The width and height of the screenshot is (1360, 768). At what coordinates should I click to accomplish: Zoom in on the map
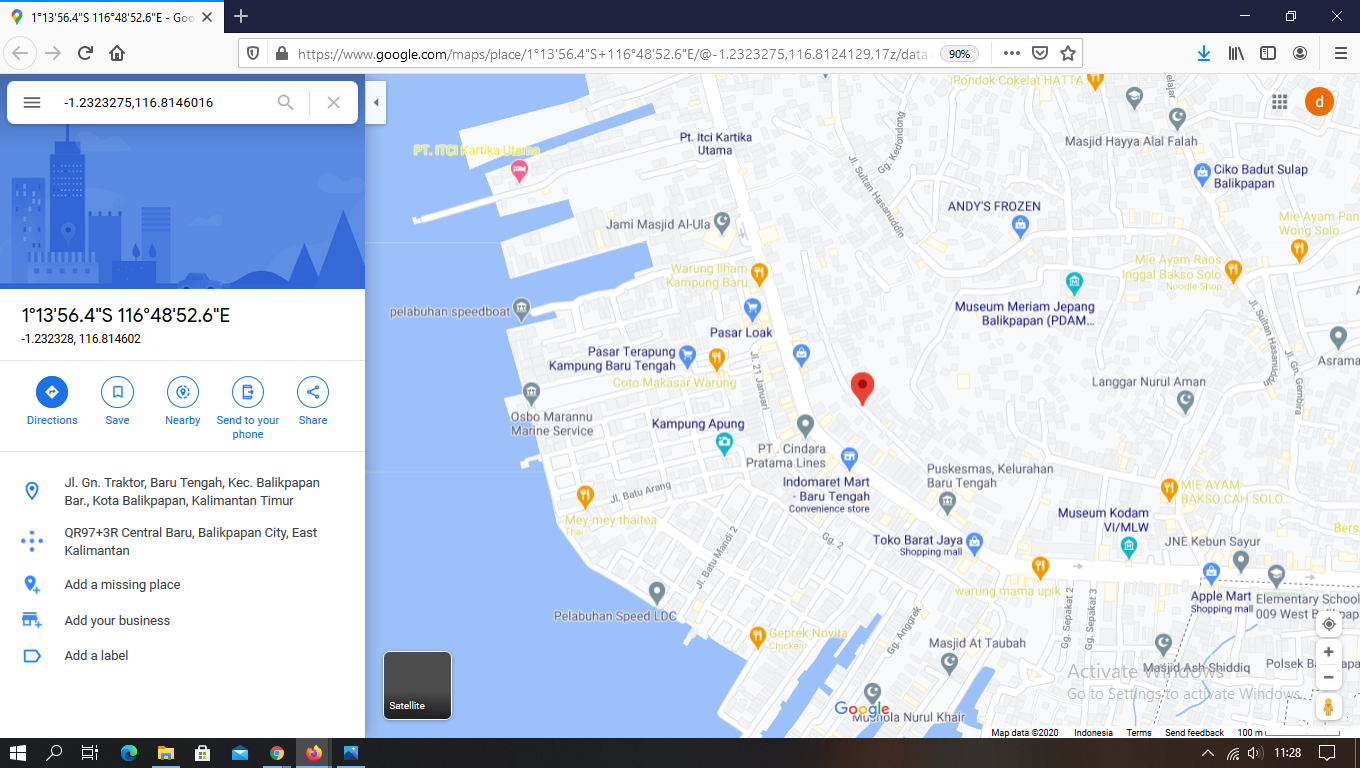pyautogui.click(x=1328, y=652)
